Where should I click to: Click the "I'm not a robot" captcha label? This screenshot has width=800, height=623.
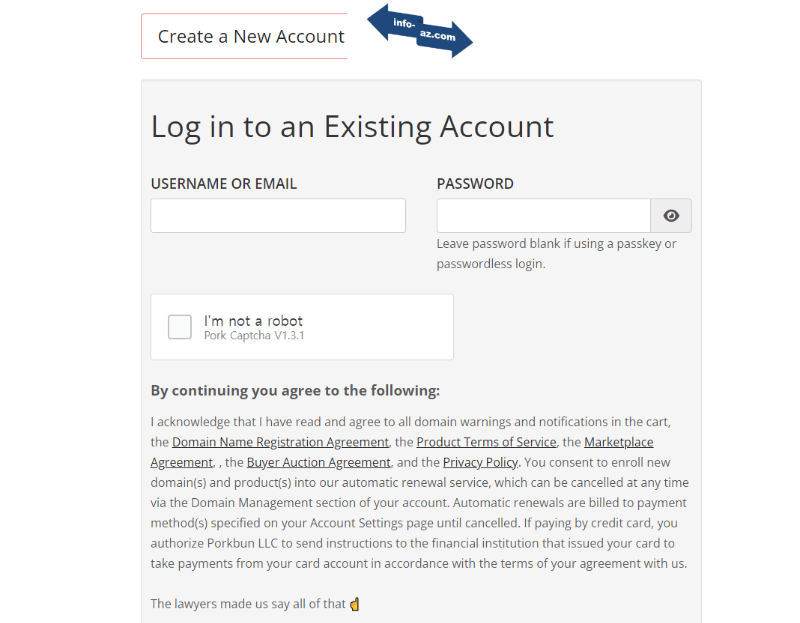(253, 321)
